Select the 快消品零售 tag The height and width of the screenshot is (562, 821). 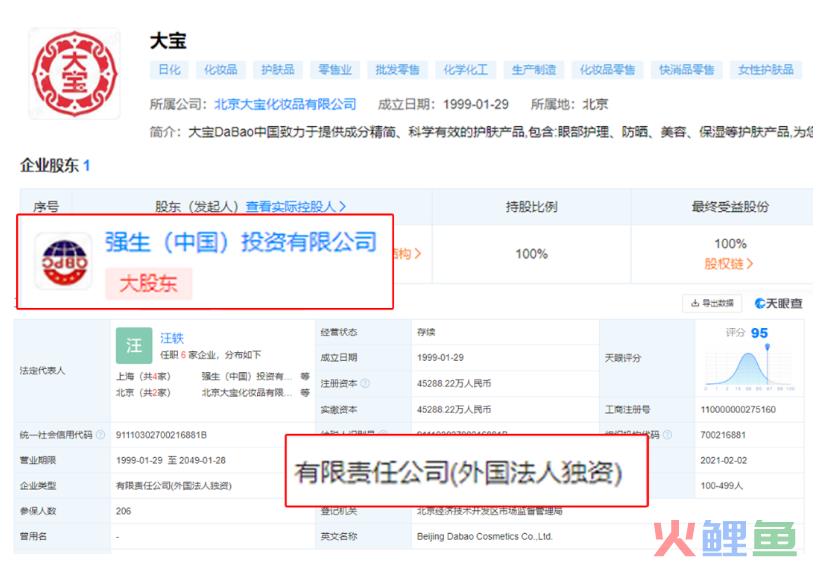coord(686,70)
